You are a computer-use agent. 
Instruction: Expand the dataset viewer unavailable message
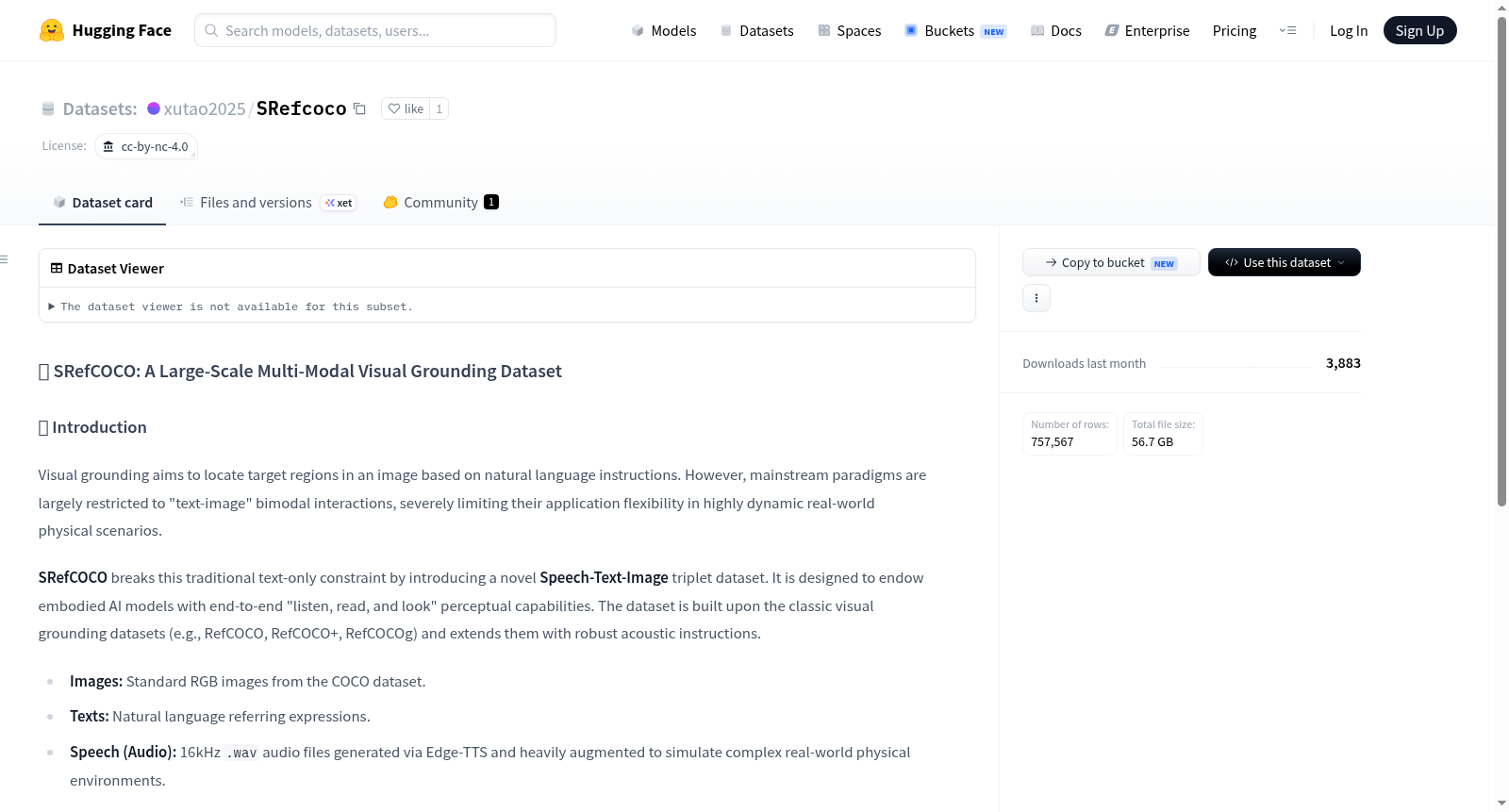pos(231,307)
